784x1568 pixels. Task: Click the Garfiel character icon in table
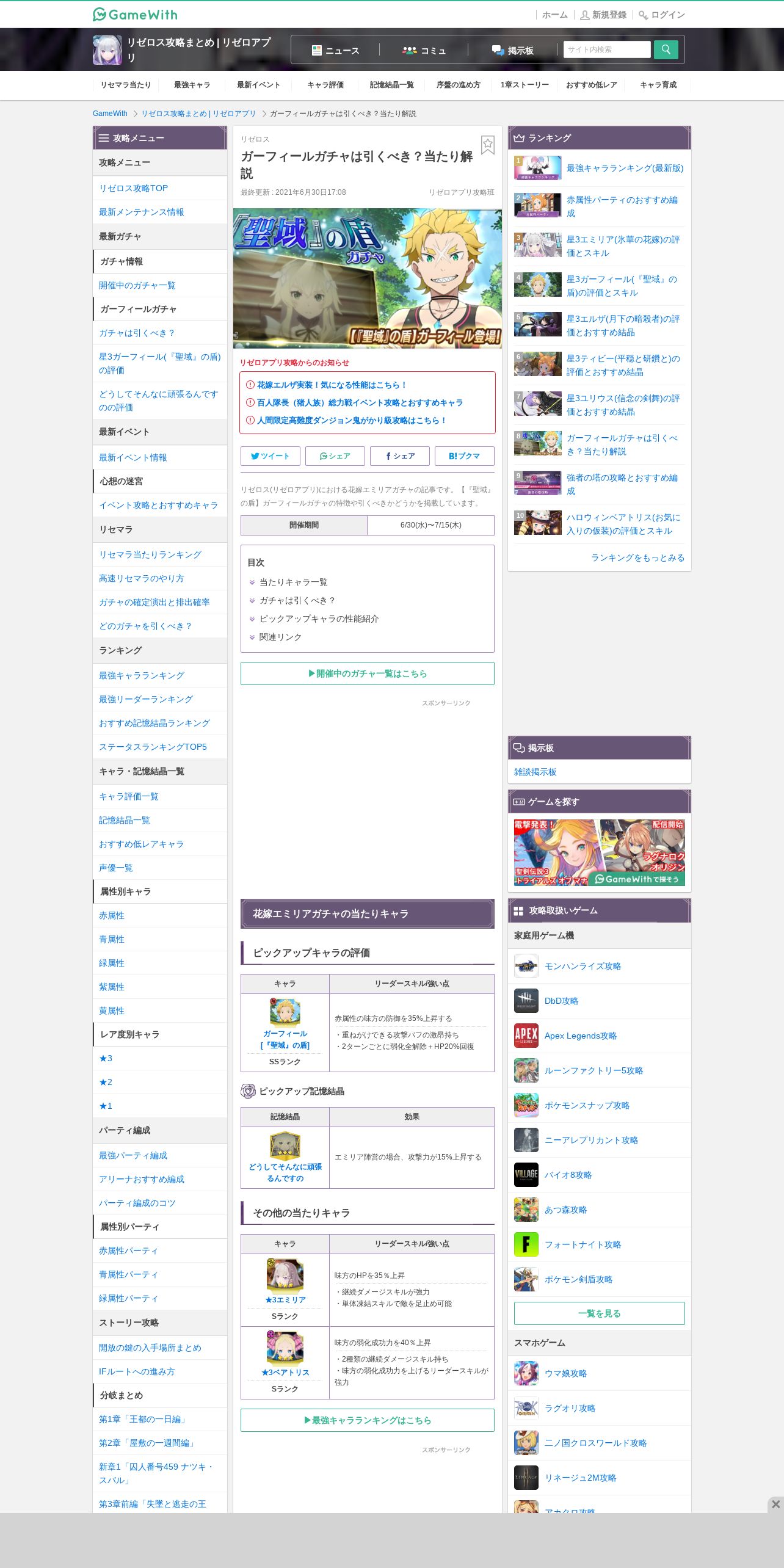click(x=285, y=1012)
